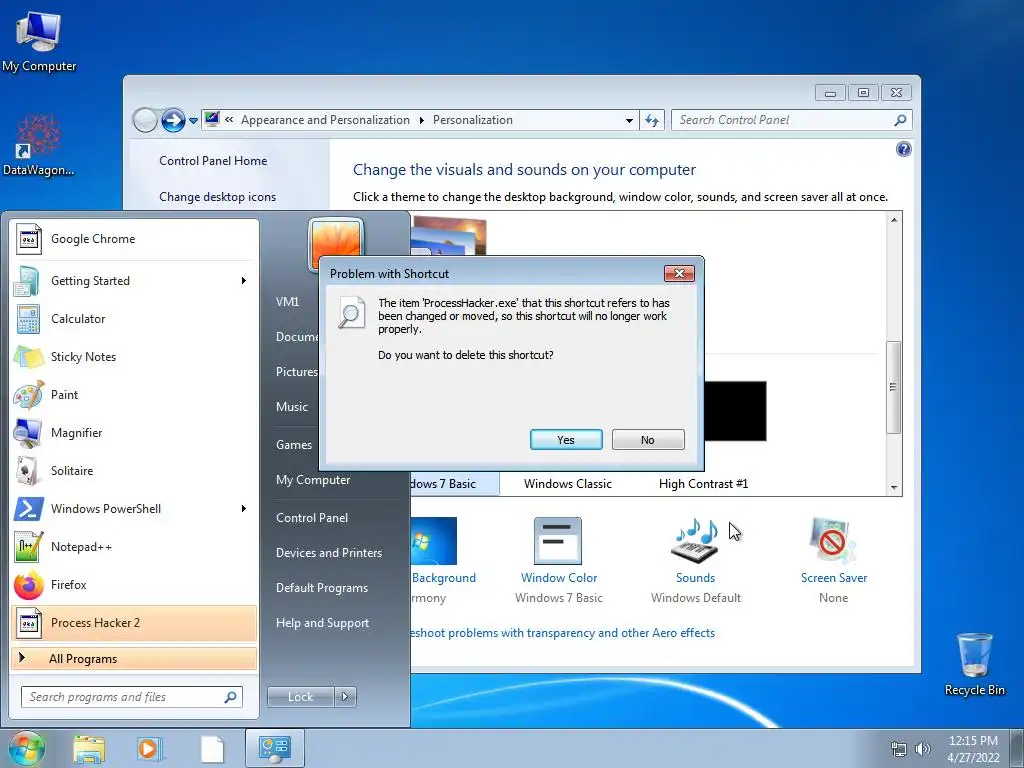Screen dimensions: 1024x768
Task: Expand Getting Started submenu arrow
Action: [x=244, y=281]
